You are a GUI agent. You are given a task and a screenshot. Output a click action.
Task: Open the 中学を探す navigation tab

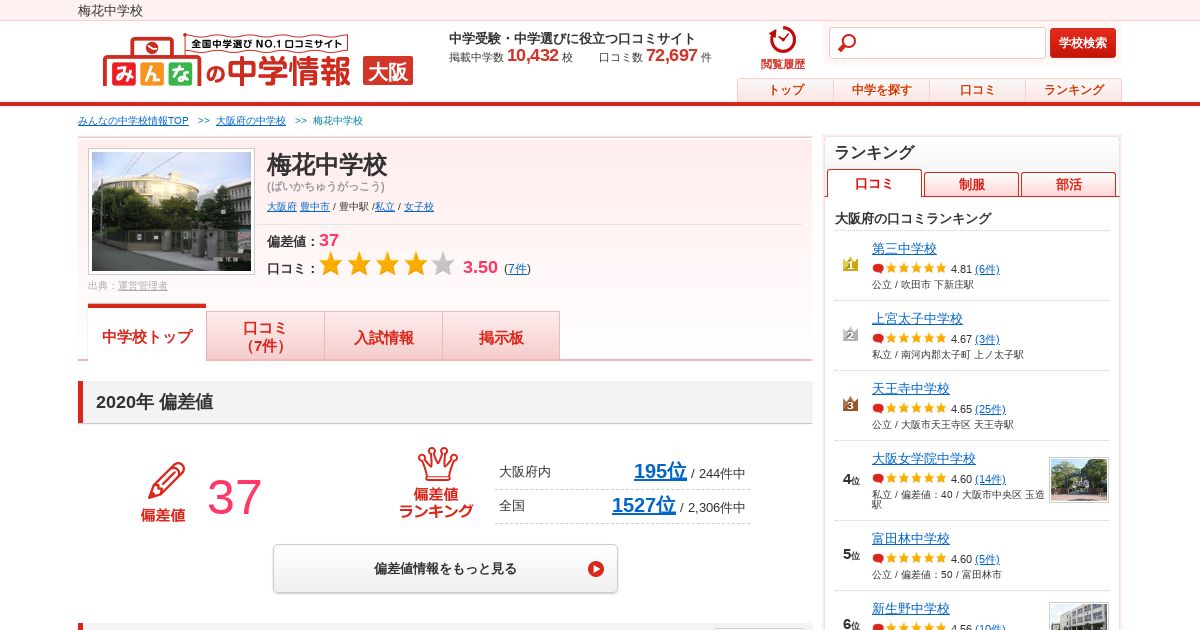882,90
